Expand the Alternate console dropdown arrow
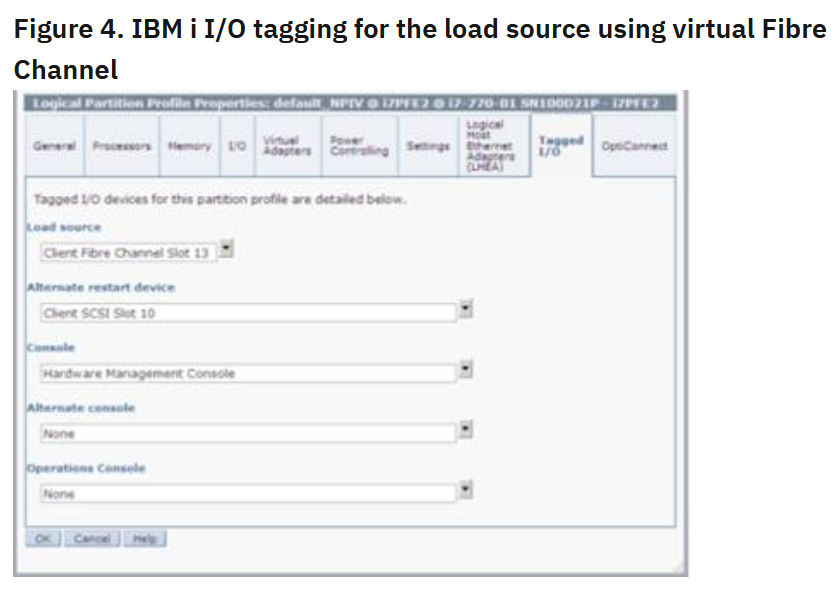The height and width of the screenshot is (599, 840). [466, 430]
